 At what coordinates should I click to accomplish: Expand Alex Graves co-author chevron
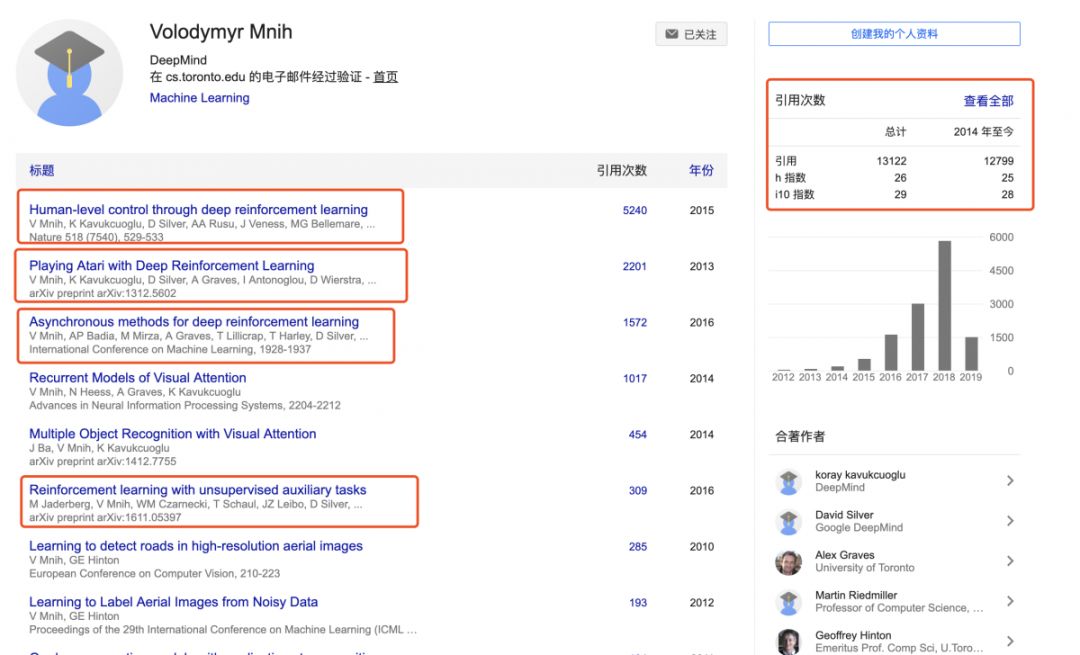1010,561
